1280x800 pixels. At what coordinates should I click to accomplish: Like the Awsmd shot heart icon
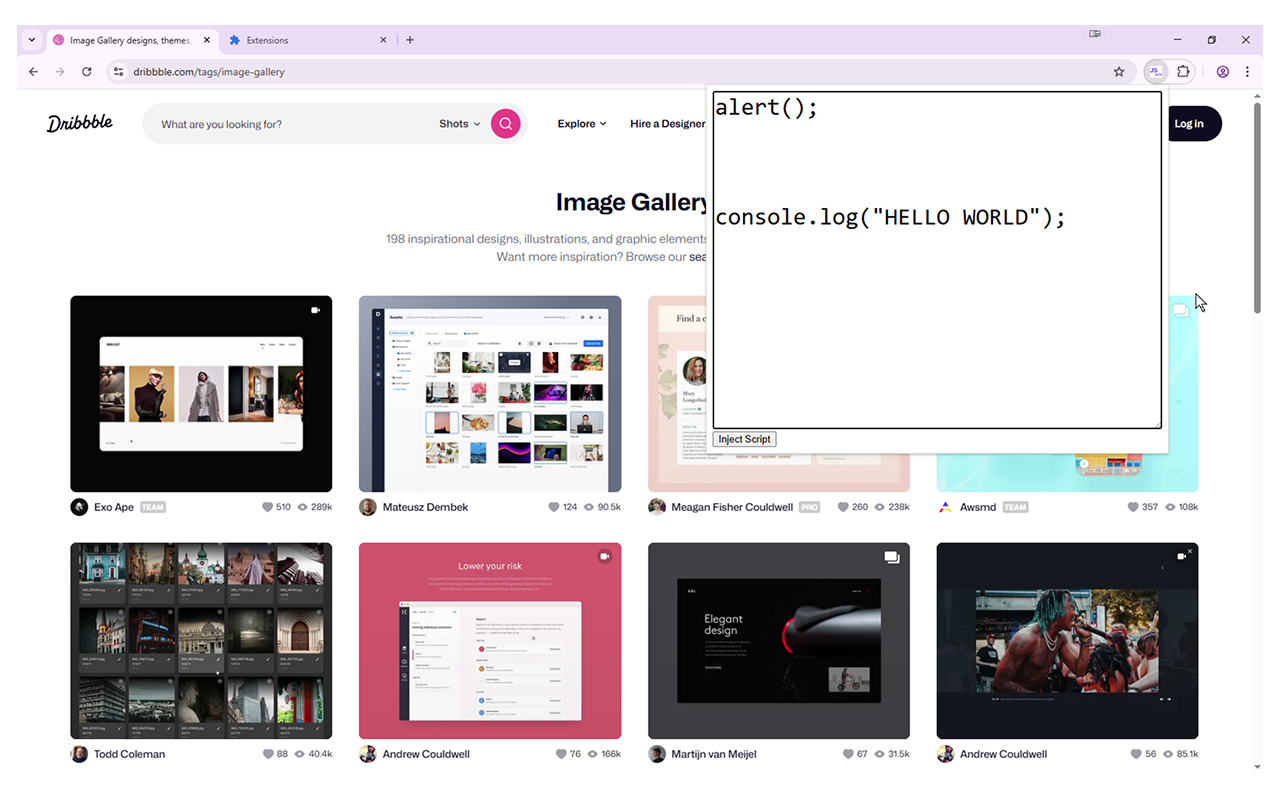click(x=1133, y=507)
